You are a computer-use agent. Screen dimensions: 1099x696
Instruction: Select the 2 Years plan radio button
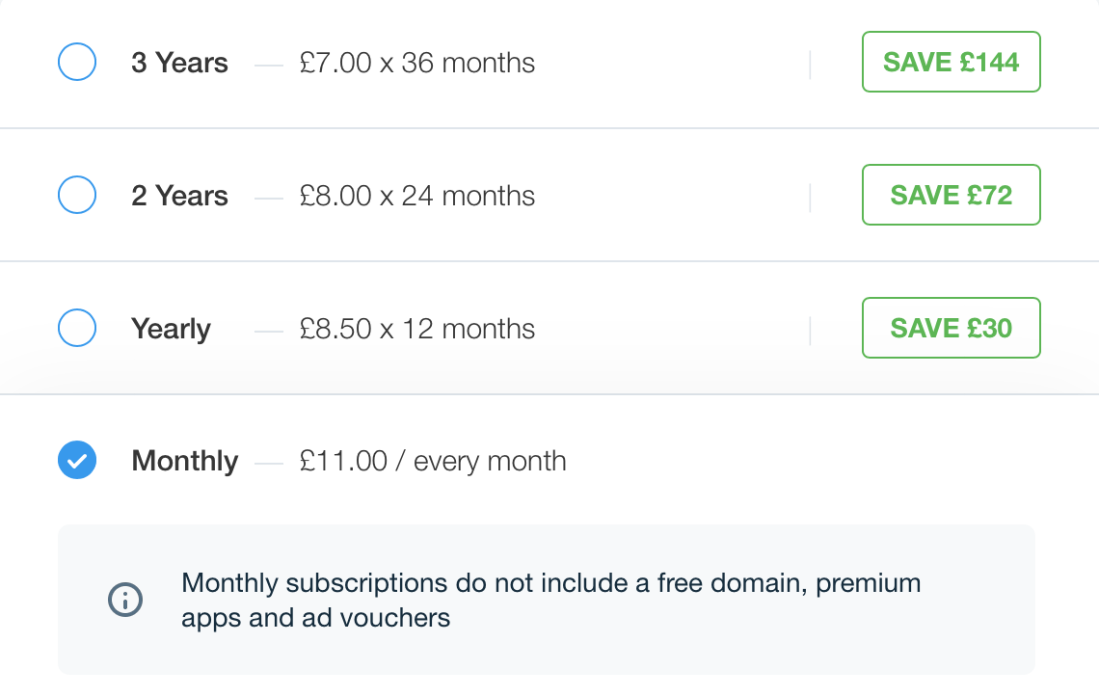click(x=77, y=195)
